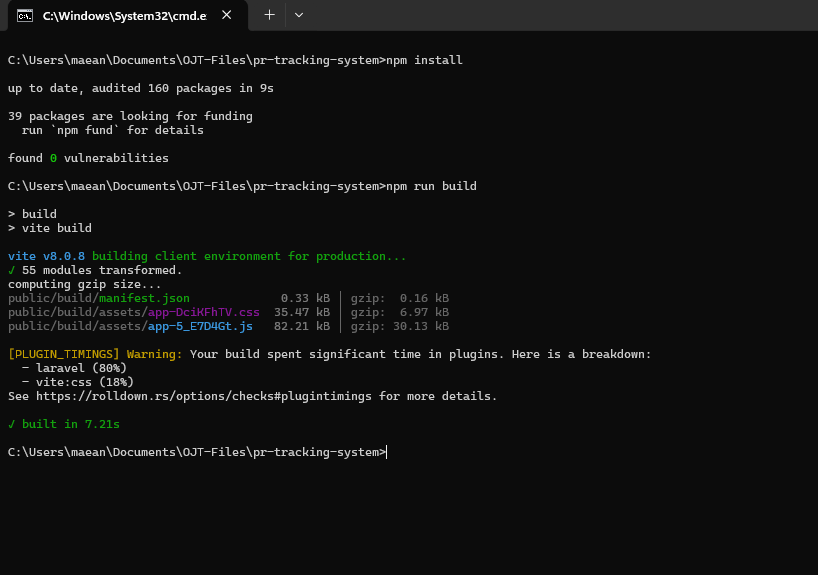This screenshot has width=818, height=575.
Task: Click the cmd icon in the terminal tab
Action: tap(25, 16)
